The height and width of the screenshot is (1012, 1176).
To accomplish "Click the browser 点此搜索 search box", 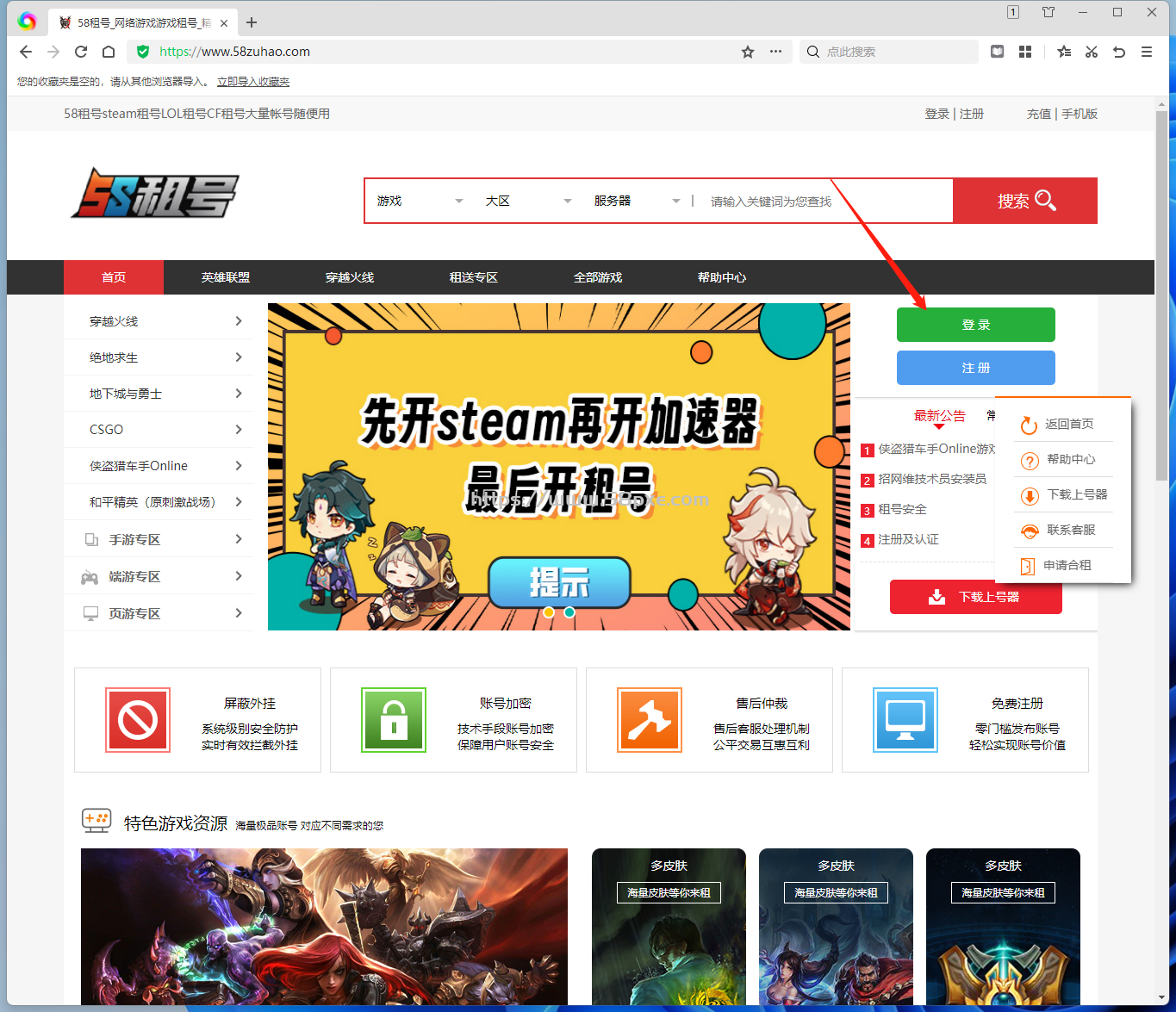I will coord(889,52).
